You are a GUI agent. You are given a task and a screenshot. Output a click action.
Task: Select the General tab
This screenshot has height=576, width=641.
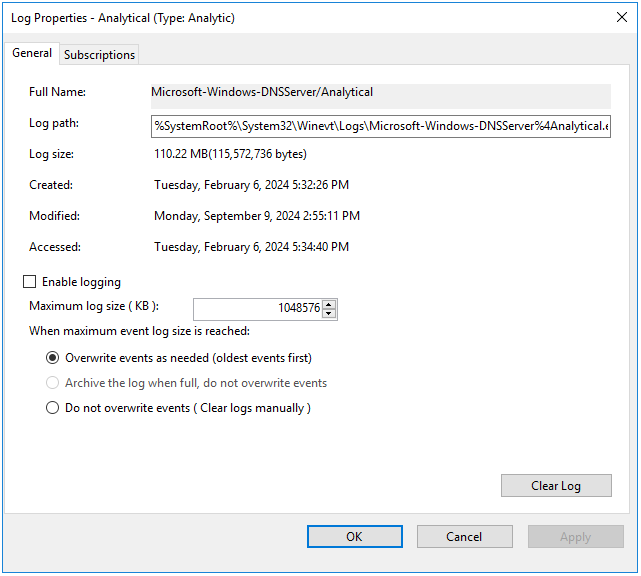[x=32, y=54]
